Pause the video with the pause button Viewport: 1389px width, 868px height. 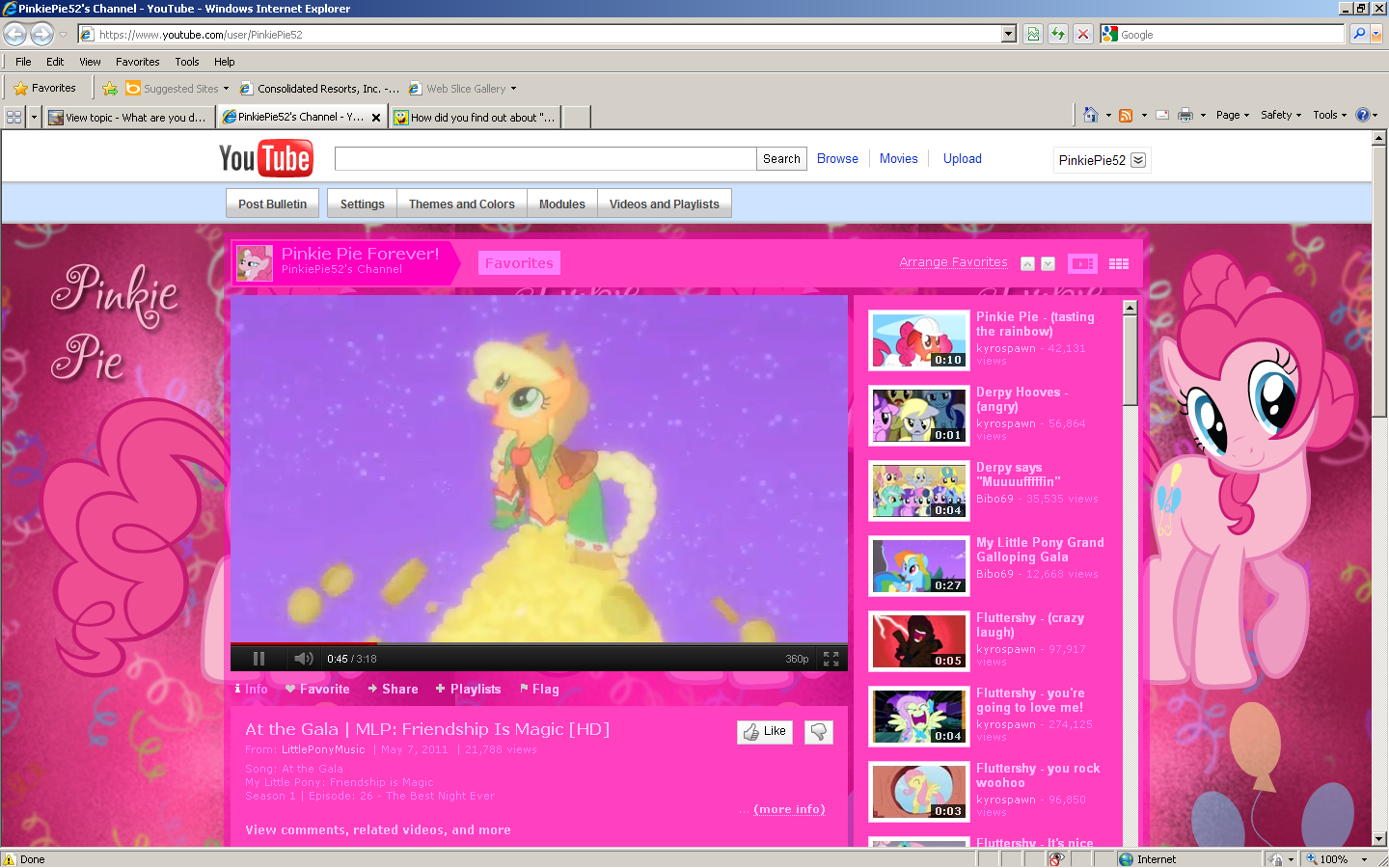click(x=259, y=659)
